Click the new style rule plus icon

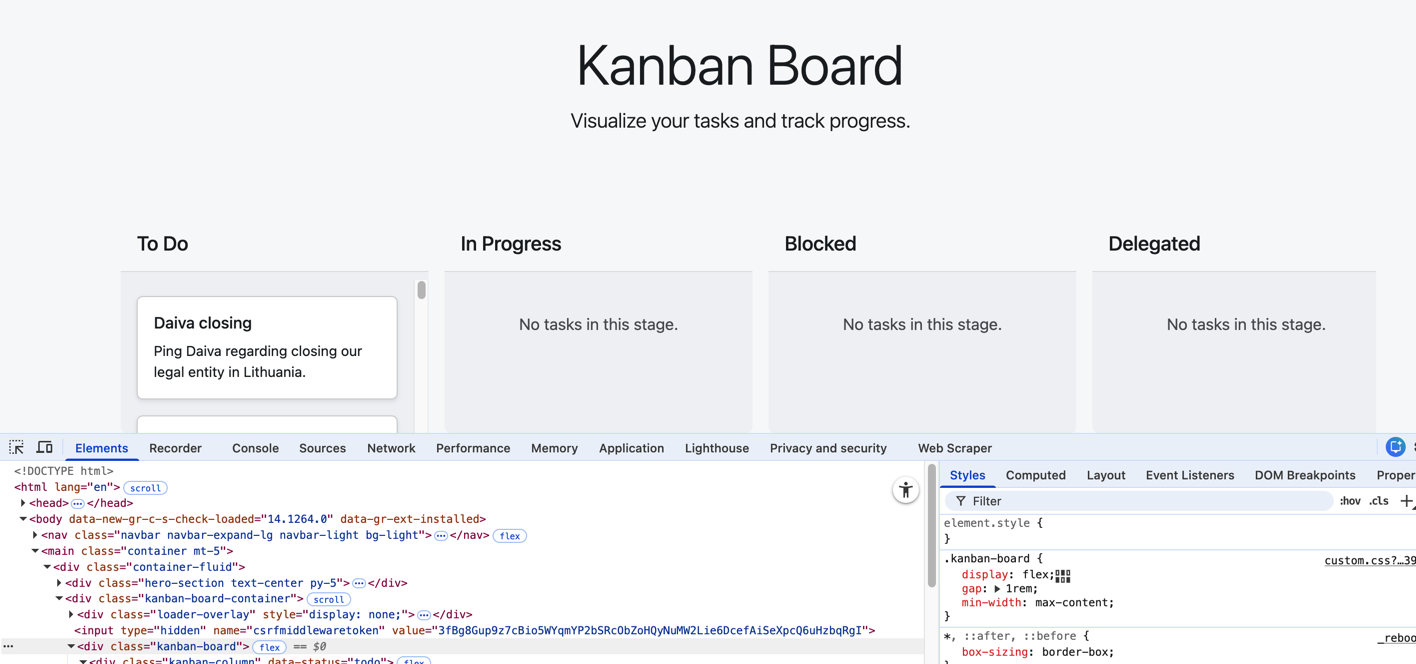point(1406,501)
